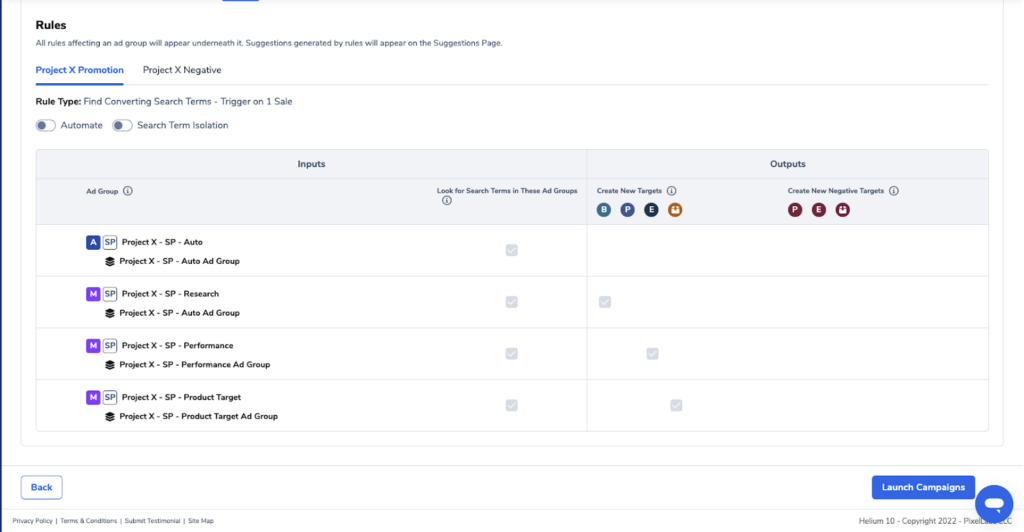1024x532 pixels.
Task: Click the SP badge on Project X - SP - Performance
Action: tap(110, 345)
